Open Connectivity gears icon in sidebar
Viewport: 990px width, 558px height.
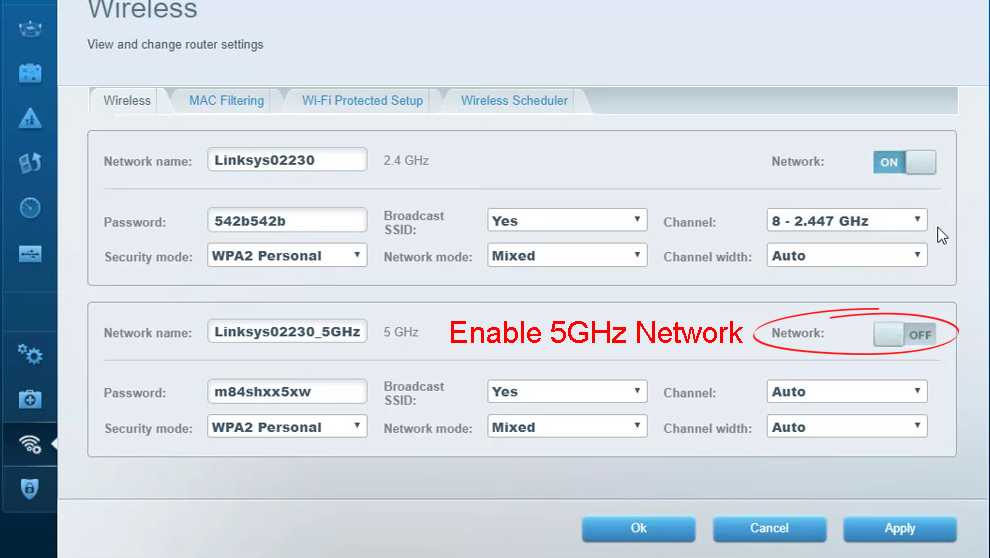tap(30, 354)
